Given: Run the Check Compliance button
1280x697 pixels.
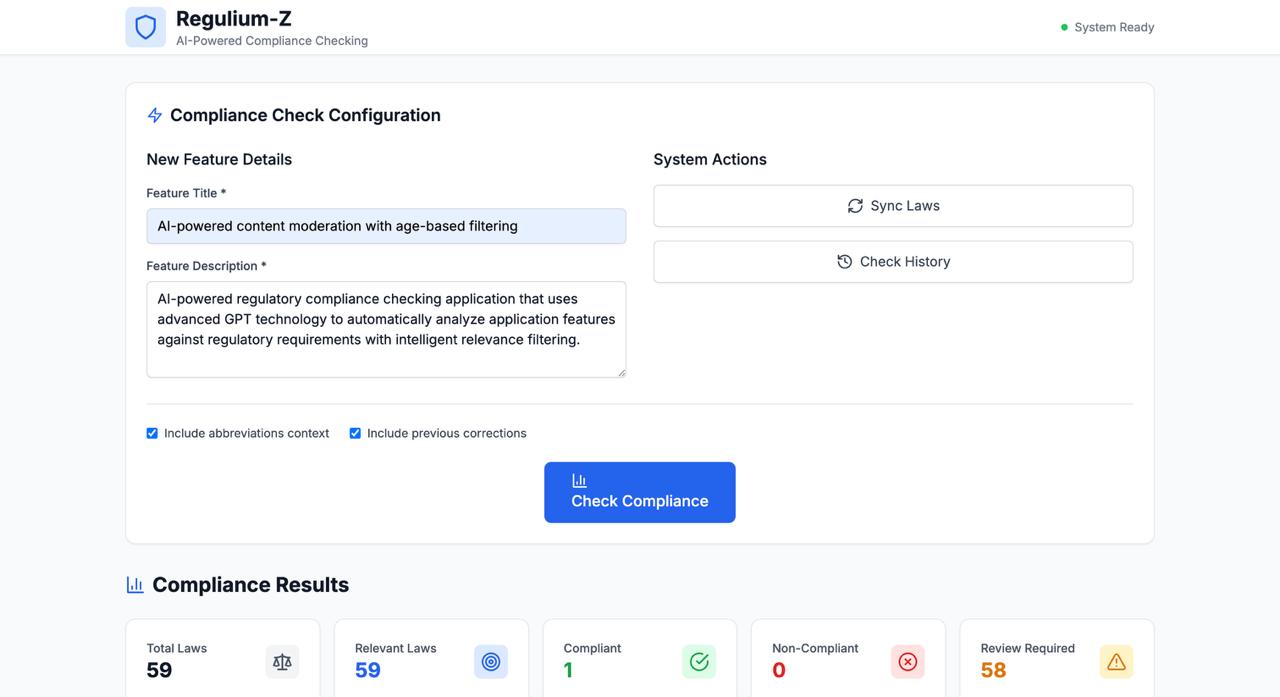Looking at the screenshot, I should [640, 492].
